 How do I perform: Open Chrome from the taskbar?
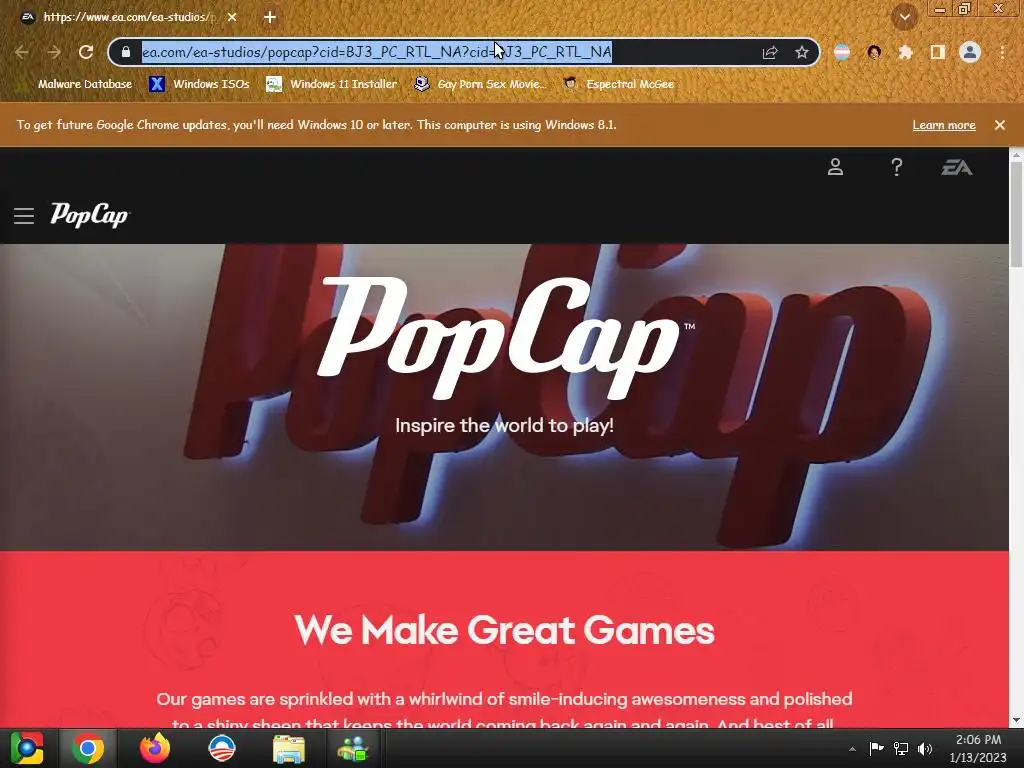pyautogui.click(x=88, y=748)
